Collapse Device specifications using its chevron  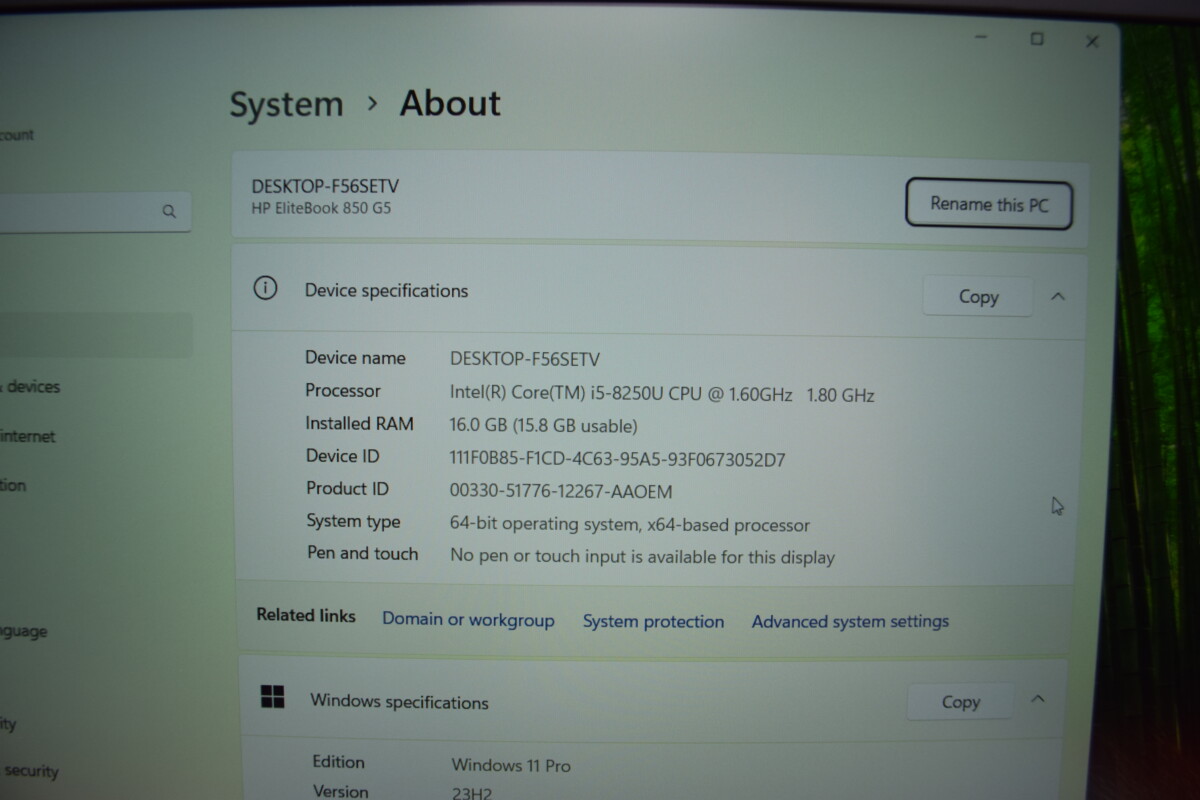pyautogui.click(x=1058, y=296)
